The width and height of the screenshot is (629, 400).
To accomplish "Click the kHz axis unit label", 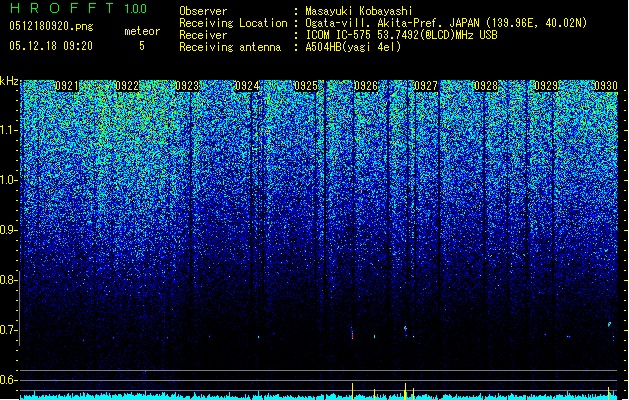I will [x=9, y=81].
